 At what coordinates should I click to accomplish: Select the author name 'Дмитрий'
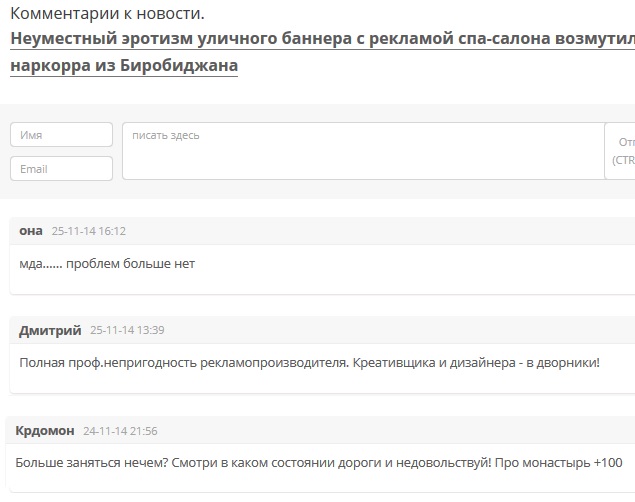tap(50, 330)
